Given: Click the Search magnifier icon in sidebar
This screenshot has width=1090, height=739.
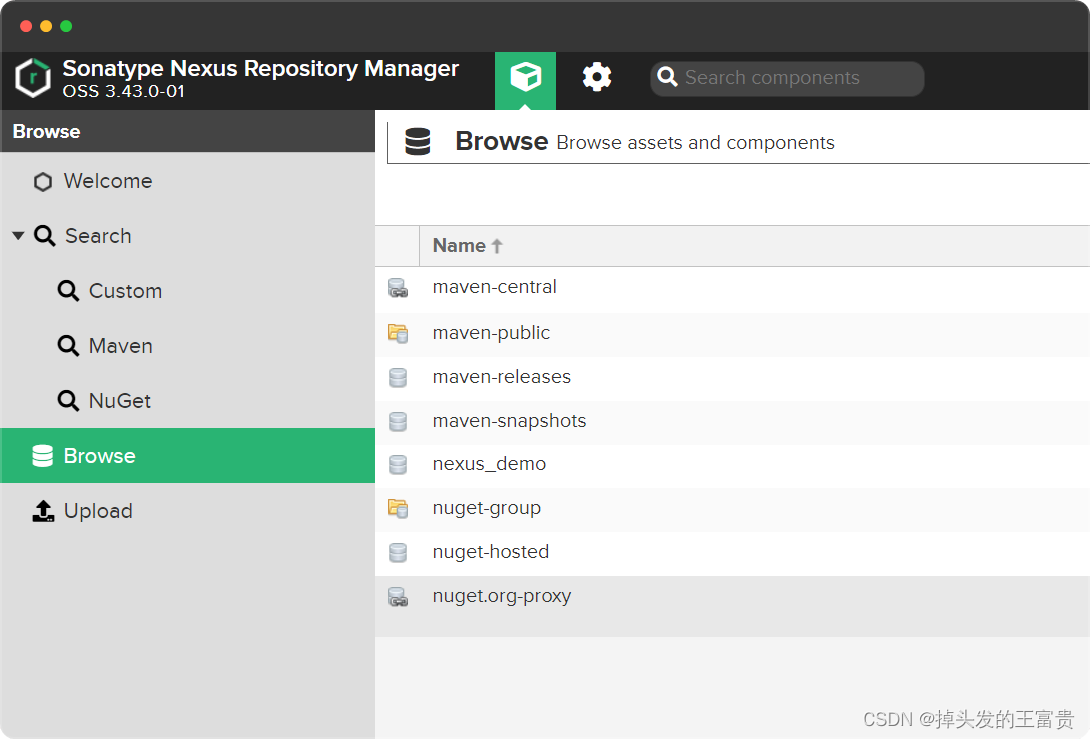Looking at the screenshot, I should (44, 236).
